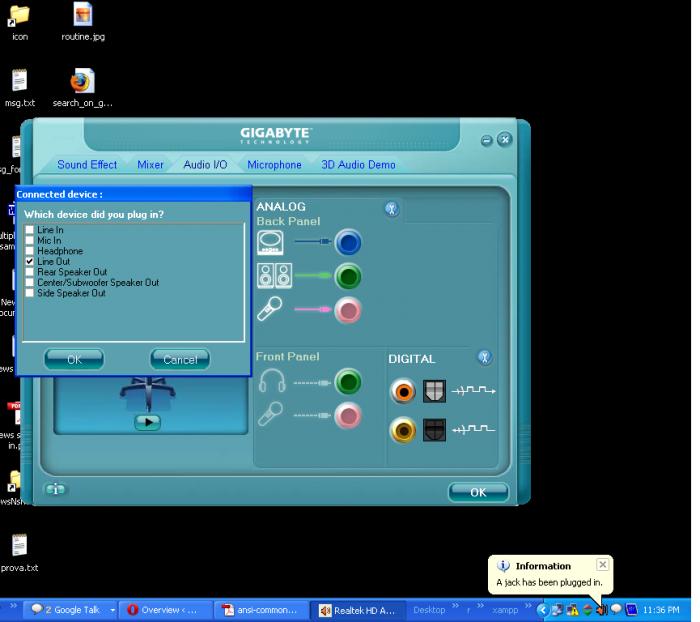Screen dimensions: 700x622
Task: Select prova.txt on the desktop
Action: pyautogui.click(x=19, y=553)
